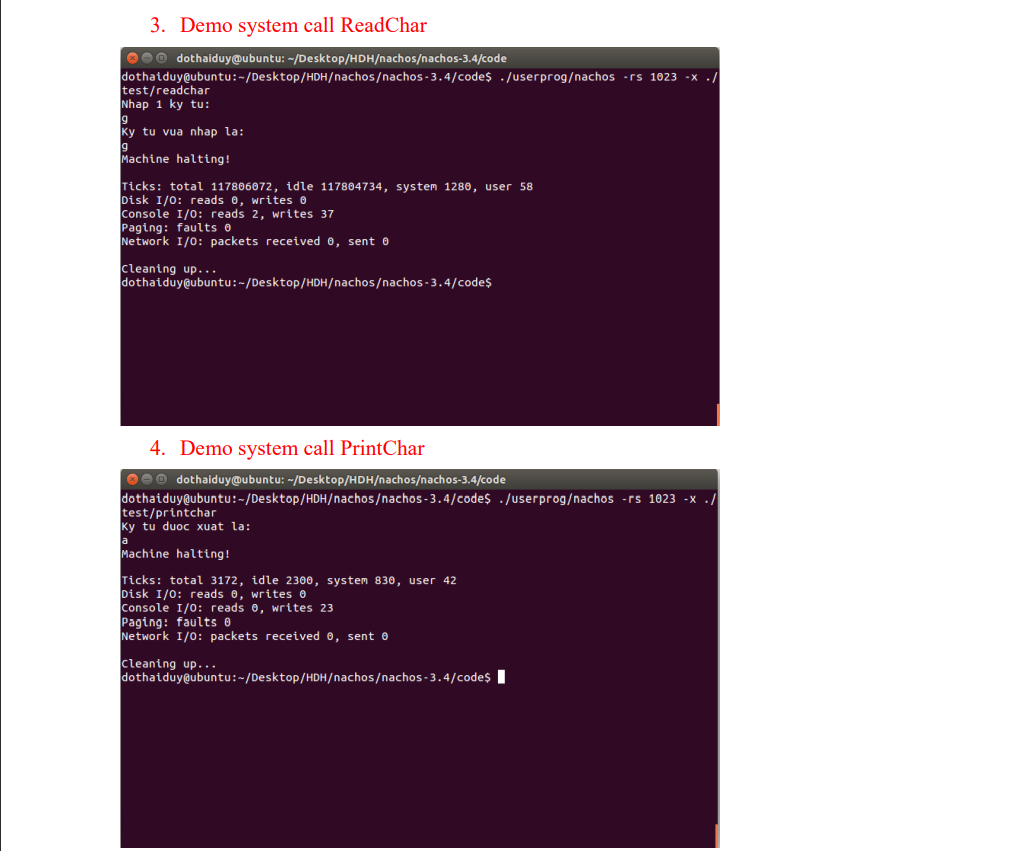Minimize the ReadChar demo terminal window
Screen dimensions: 1017x851
pyautogui.click(x=147, y=58)
